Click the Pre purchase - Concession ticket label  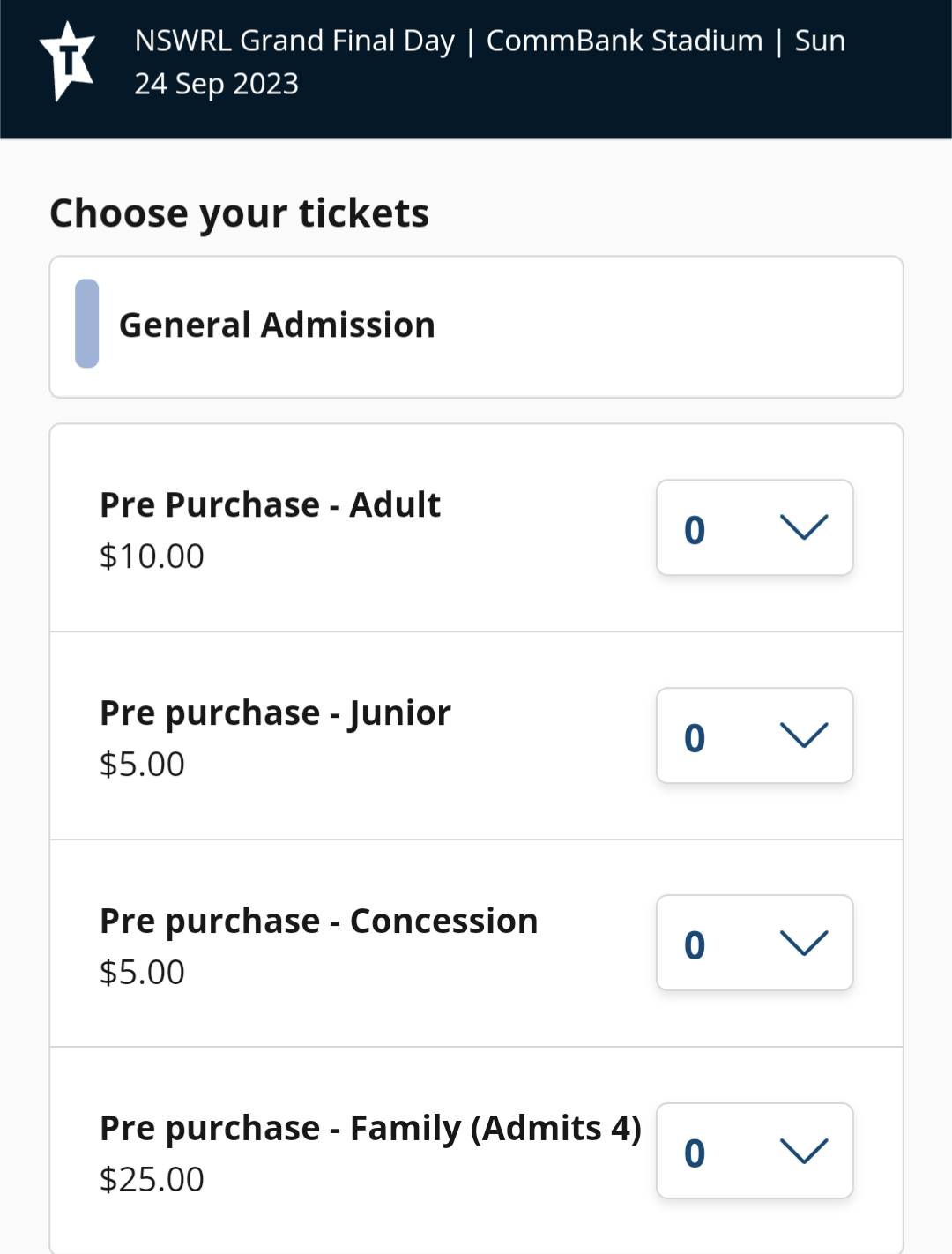(x=318, y=921)
